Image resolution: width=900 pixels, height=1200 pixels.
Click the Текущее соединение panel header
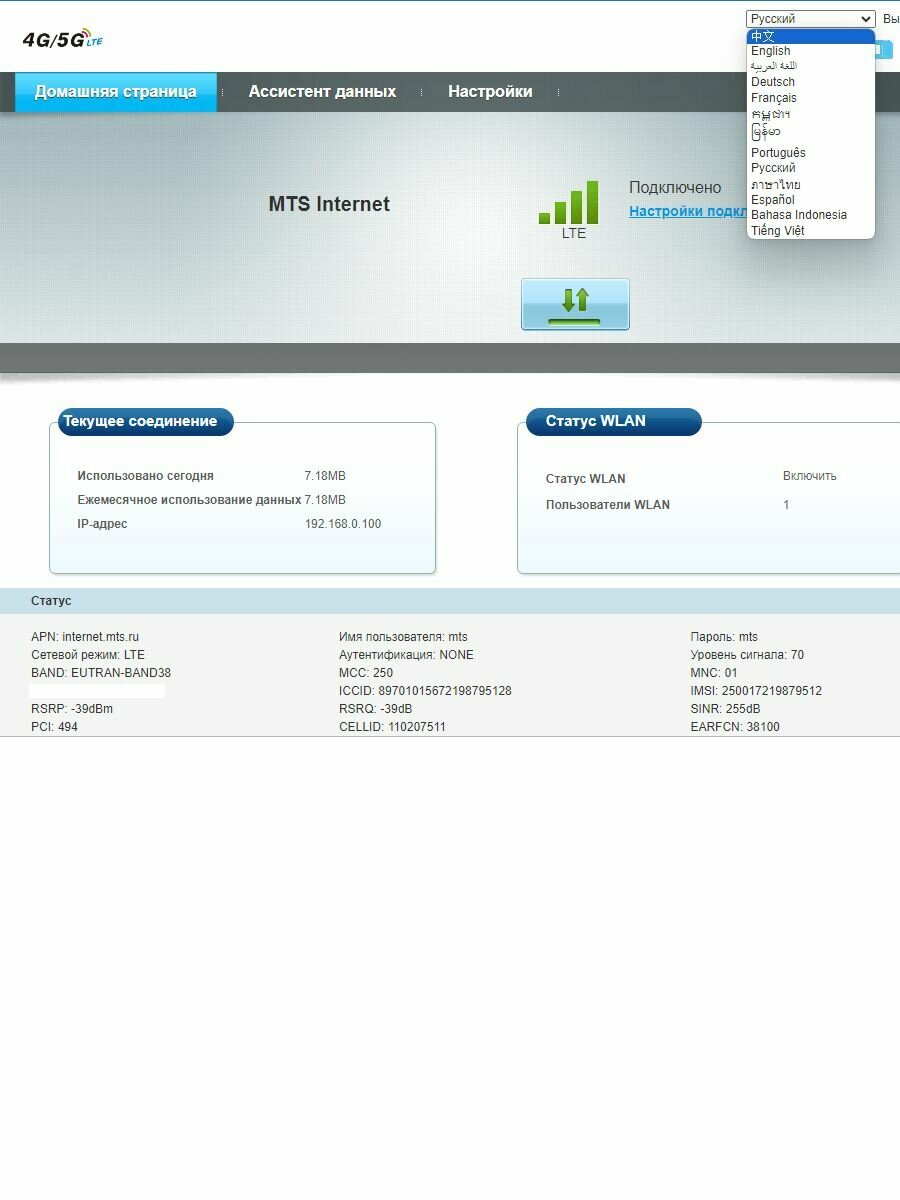coord(145,422)
